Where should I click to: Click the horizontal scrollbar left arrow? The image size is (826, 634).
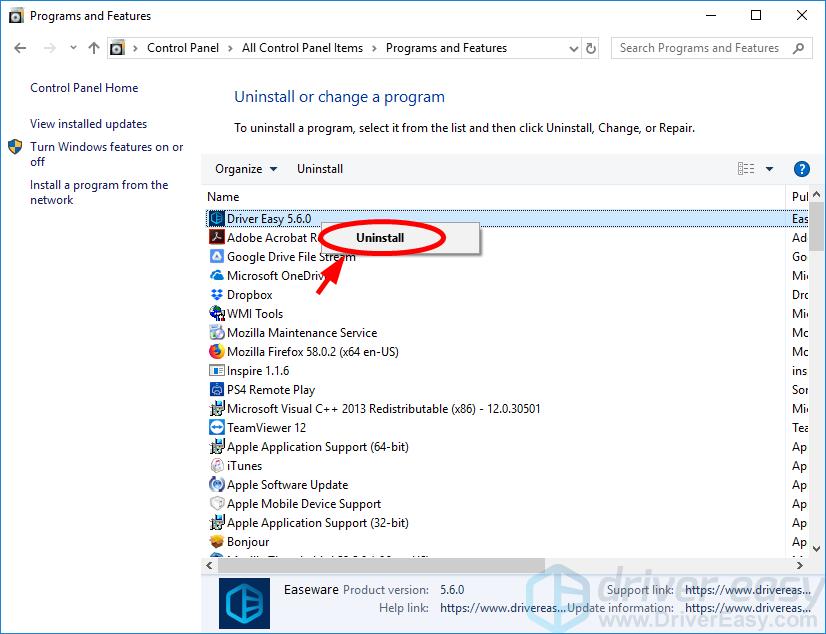point(210,566)
